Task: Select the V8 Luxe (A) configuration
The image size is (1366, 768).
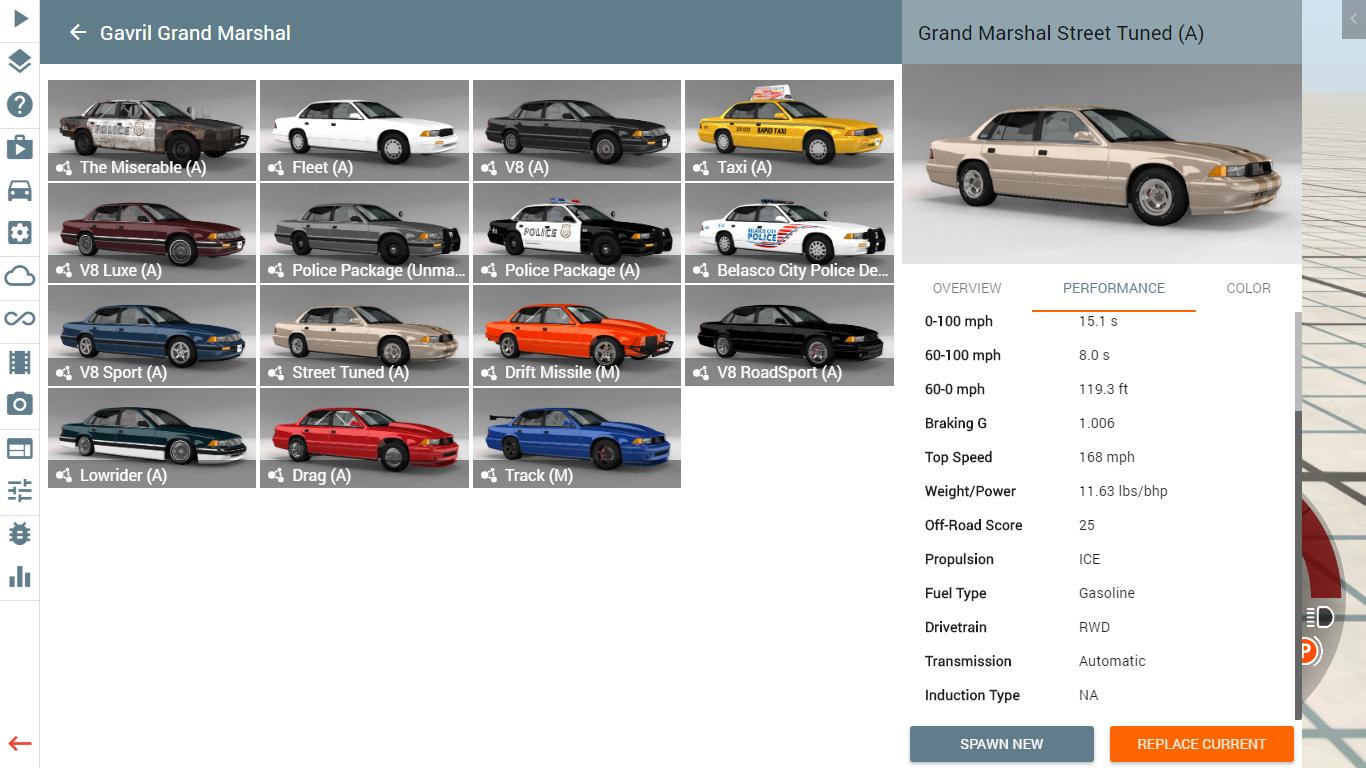Action: 152,233
